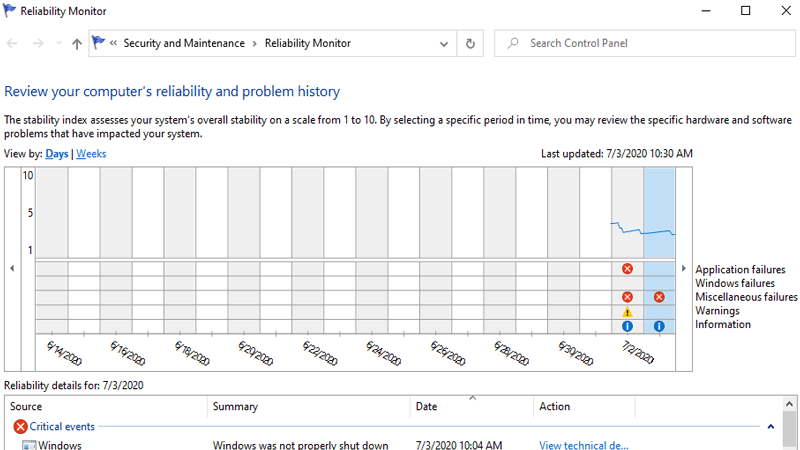
Task: Open View technical details link
Action: click(584, 445)
